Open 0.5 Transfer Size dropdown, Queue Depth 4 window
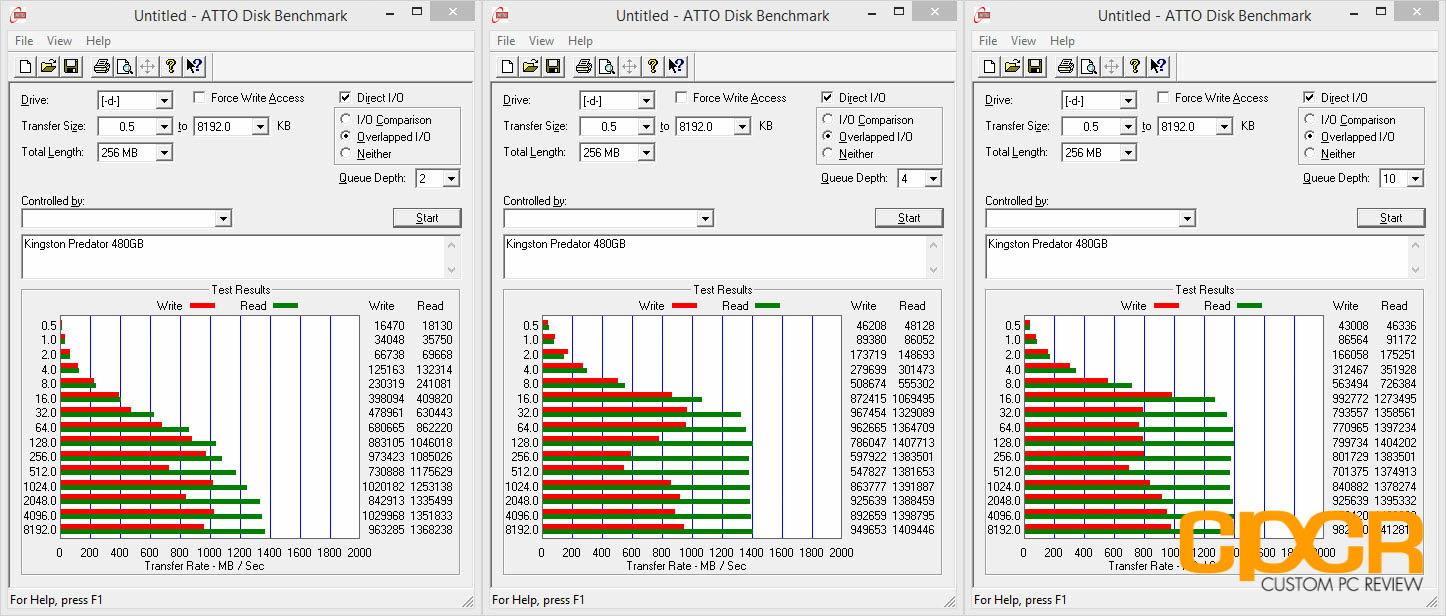Screen dimensions: 1446x616 [x=646, y=126]
